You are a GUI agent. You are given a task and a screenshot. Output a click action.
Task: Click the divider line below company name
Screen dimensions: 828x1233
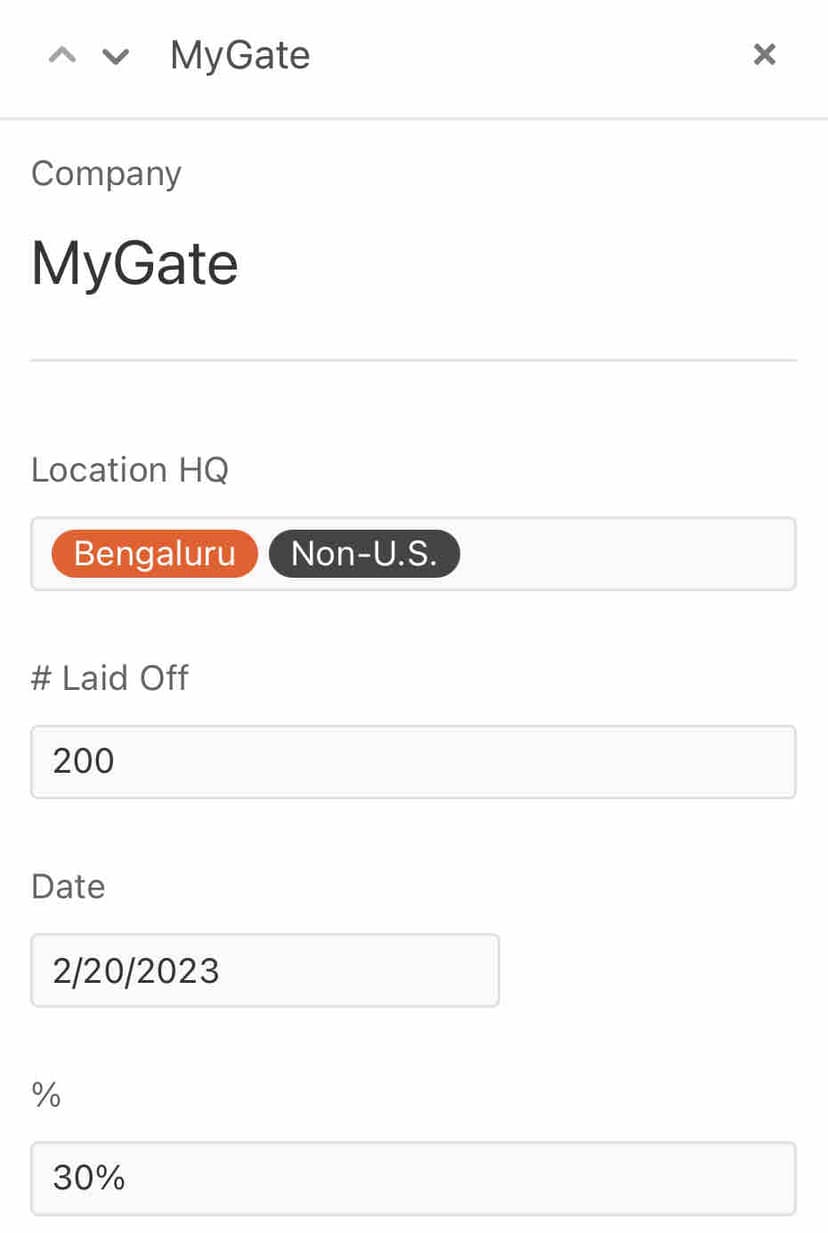coord(413,359)
